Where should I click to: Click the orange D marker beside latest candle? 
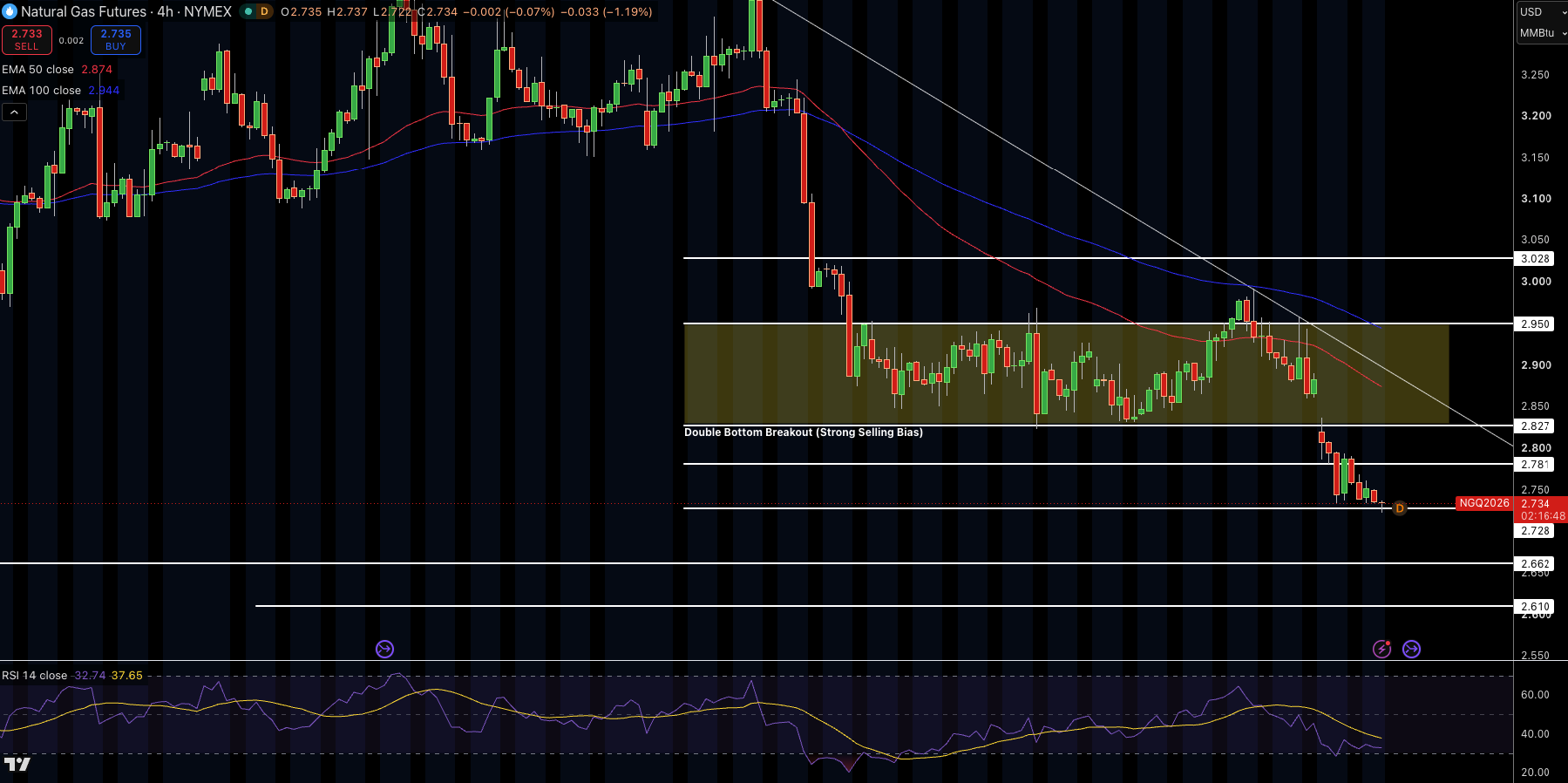[x=1400, y=508]
